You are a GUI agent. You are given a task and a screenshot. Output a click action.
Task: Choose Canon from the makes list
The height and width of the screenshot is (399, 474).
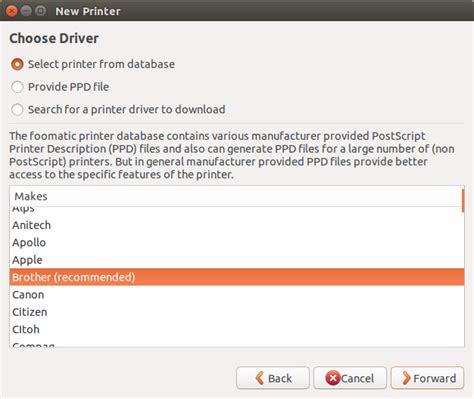pos(237,295)
